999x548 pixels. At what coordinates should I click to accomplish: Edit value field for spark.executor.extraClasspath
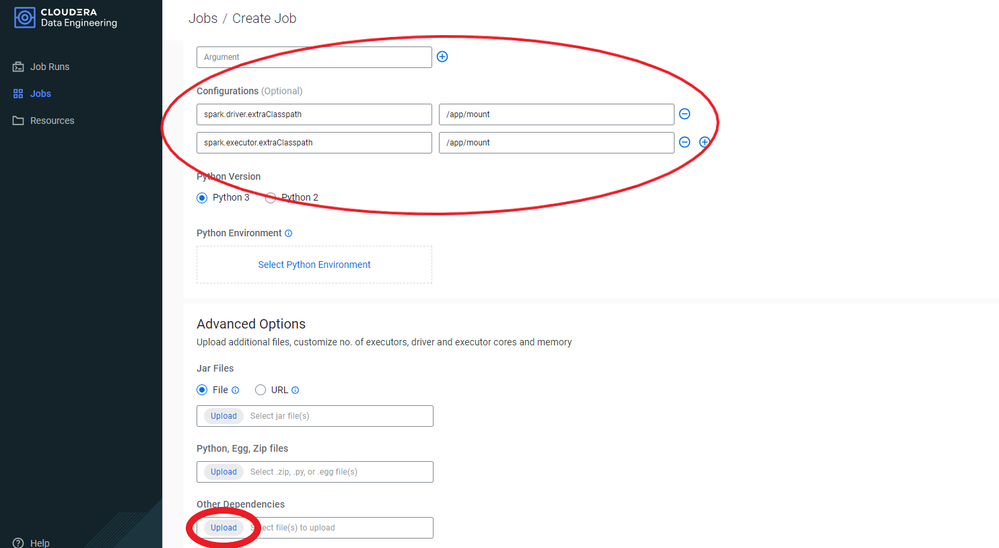[556, 143]
